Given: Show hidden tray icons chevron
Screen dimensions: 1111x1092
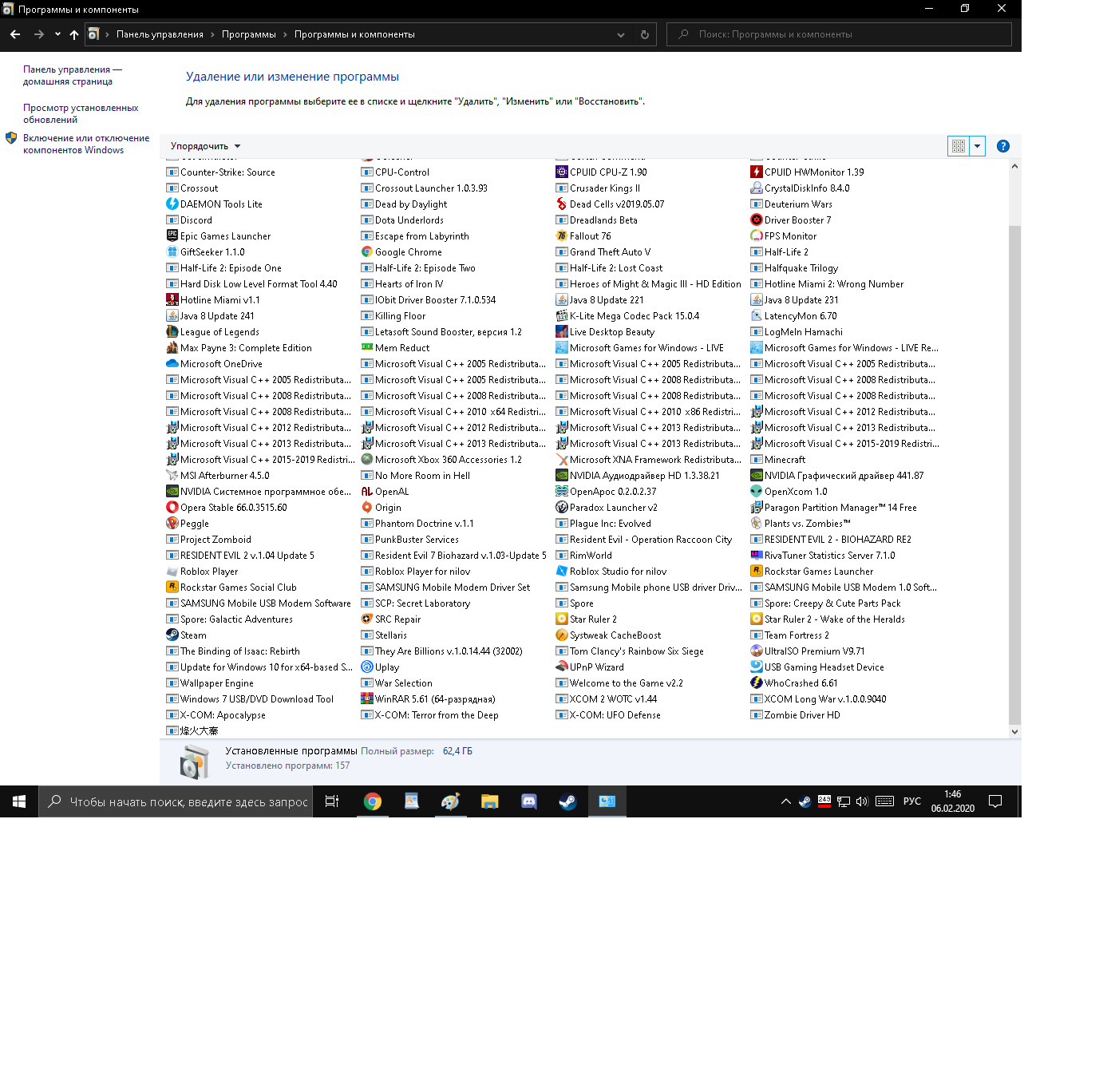Looking at the screenshot, I should (x=785, y=801).
